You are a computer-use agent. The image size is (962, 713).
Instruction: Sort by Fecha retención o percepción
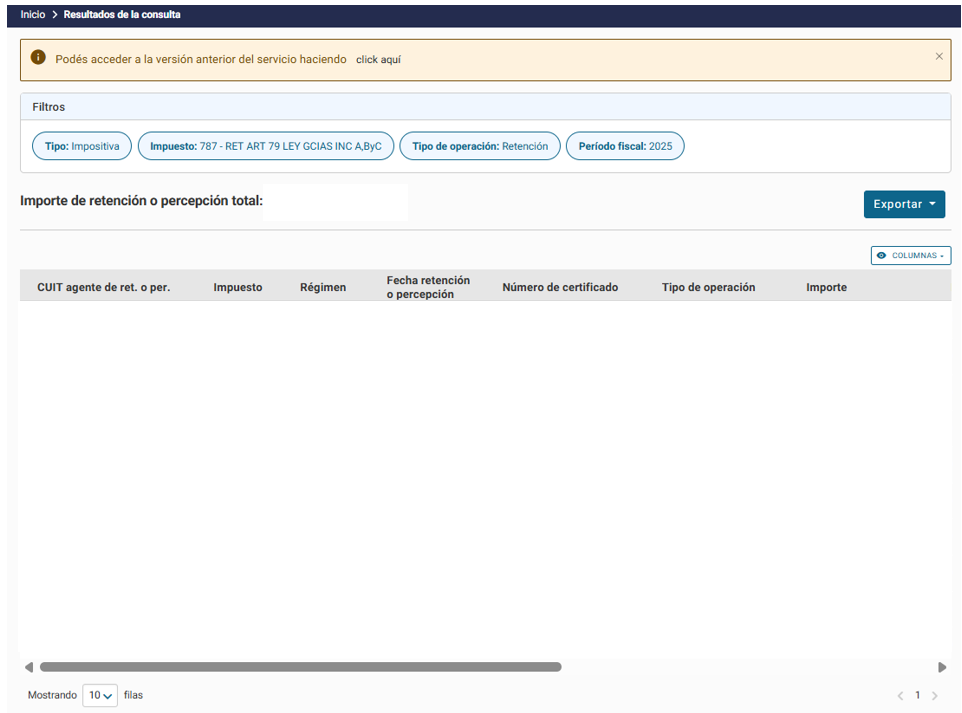coord(428,287)
